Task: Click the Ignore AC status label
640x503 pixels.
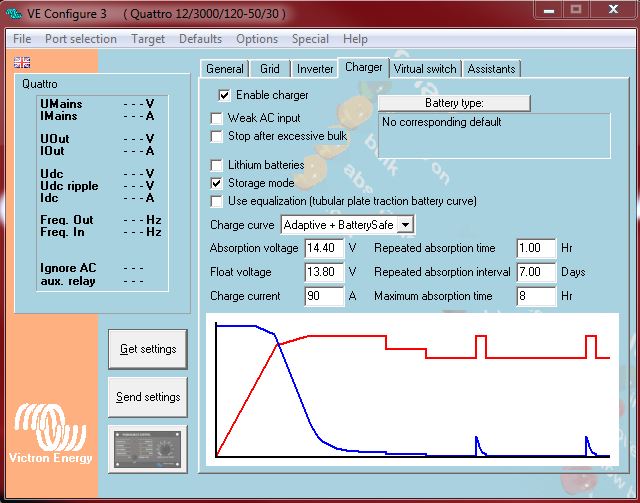Action: 68,268
